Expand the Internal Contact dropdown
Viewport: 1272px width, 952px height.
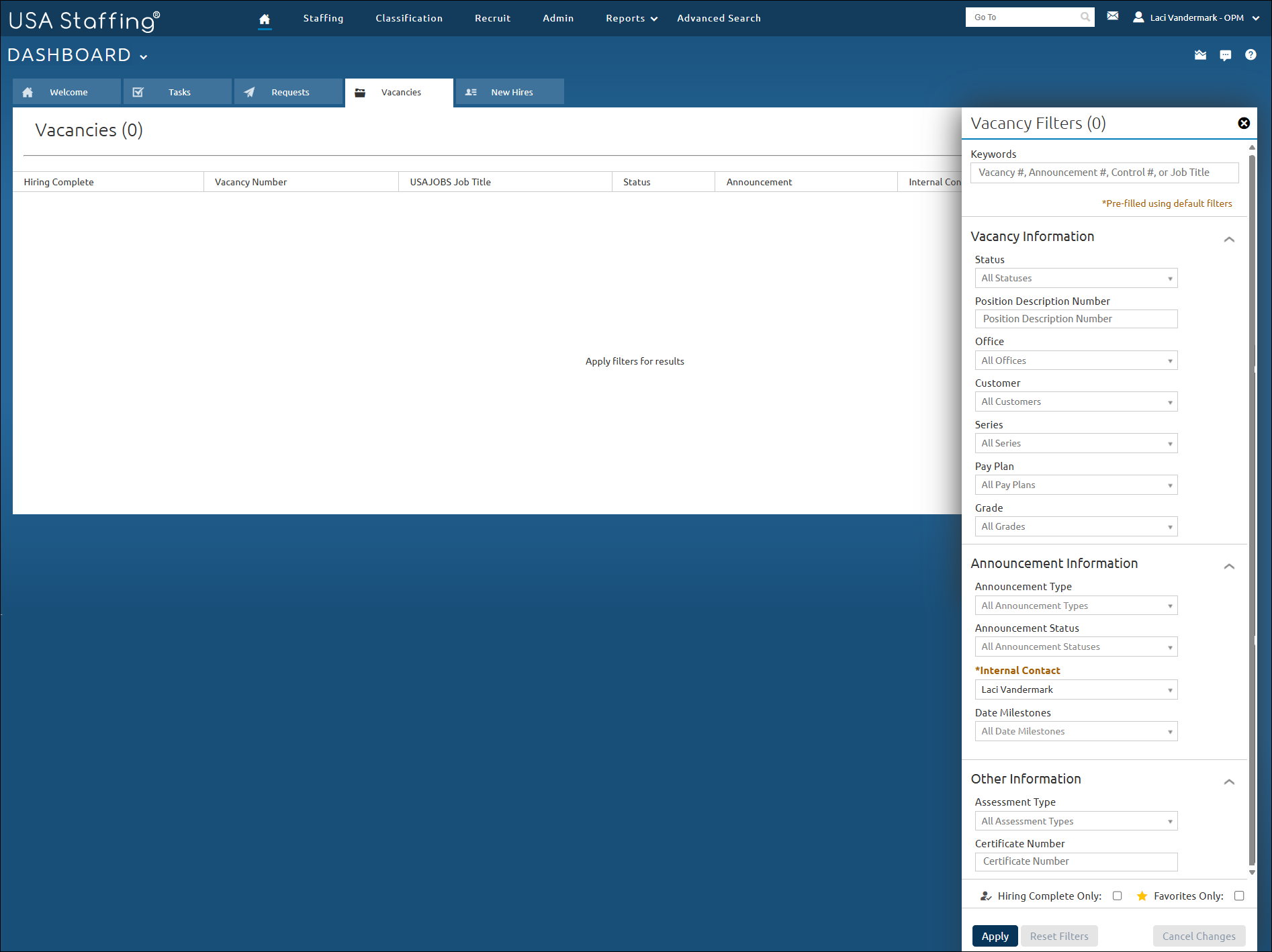(x=1076, y=689)
